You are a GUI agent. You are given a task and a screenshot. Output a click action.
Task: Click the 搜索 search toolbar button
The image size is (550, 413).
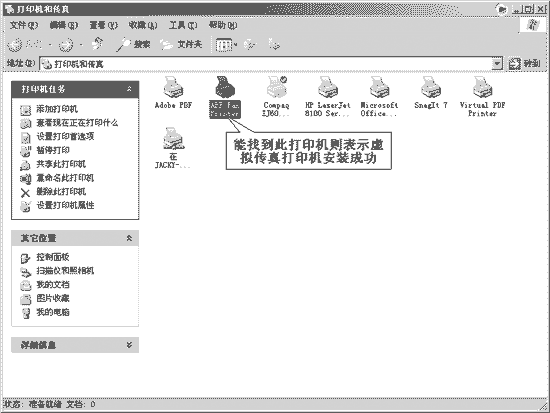133,45
